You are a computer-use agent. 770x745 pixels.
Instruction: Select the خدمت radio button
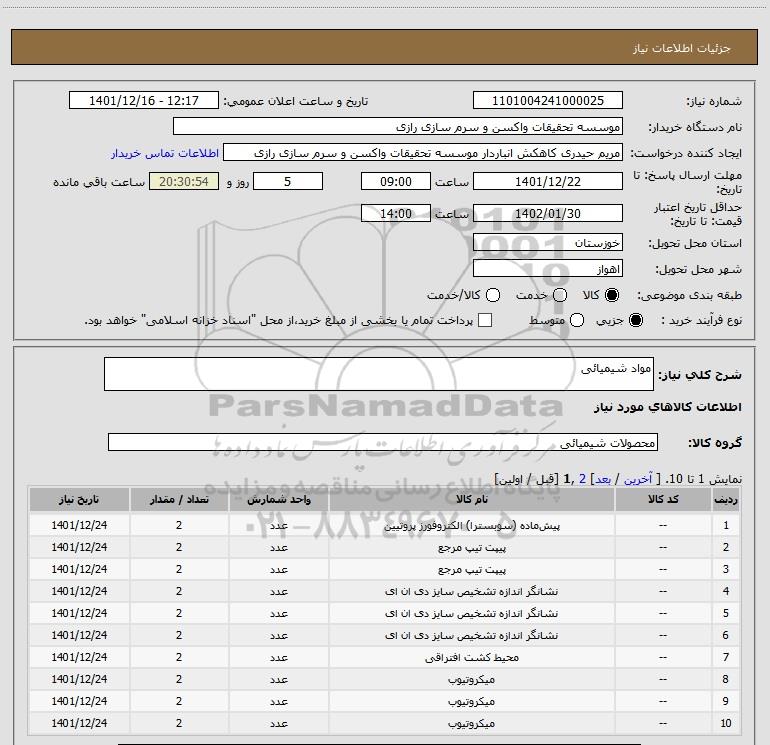(560, 295)
